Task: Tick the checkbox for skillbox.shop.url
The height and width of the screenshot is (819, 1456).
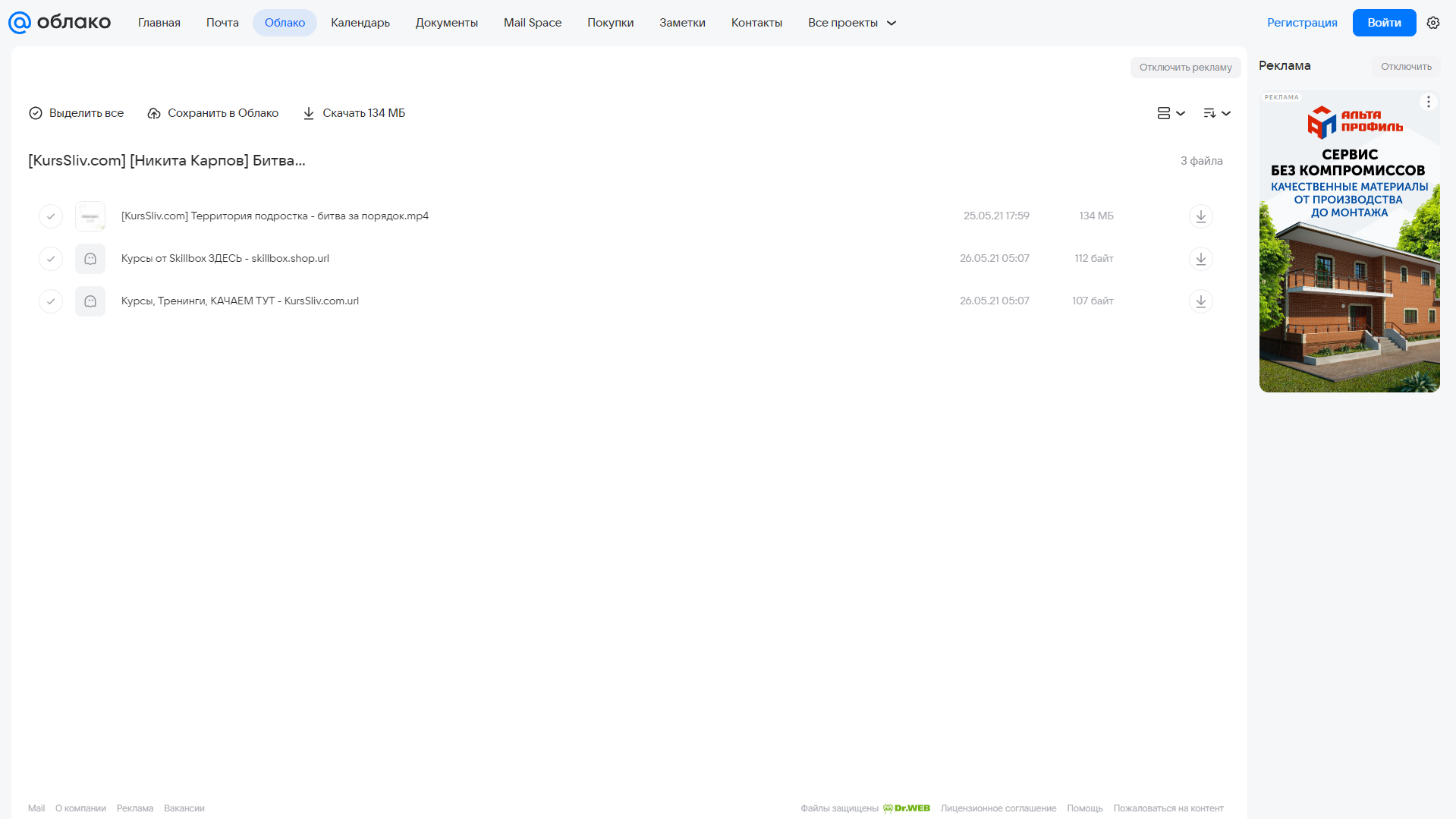Action: point(51,259)
